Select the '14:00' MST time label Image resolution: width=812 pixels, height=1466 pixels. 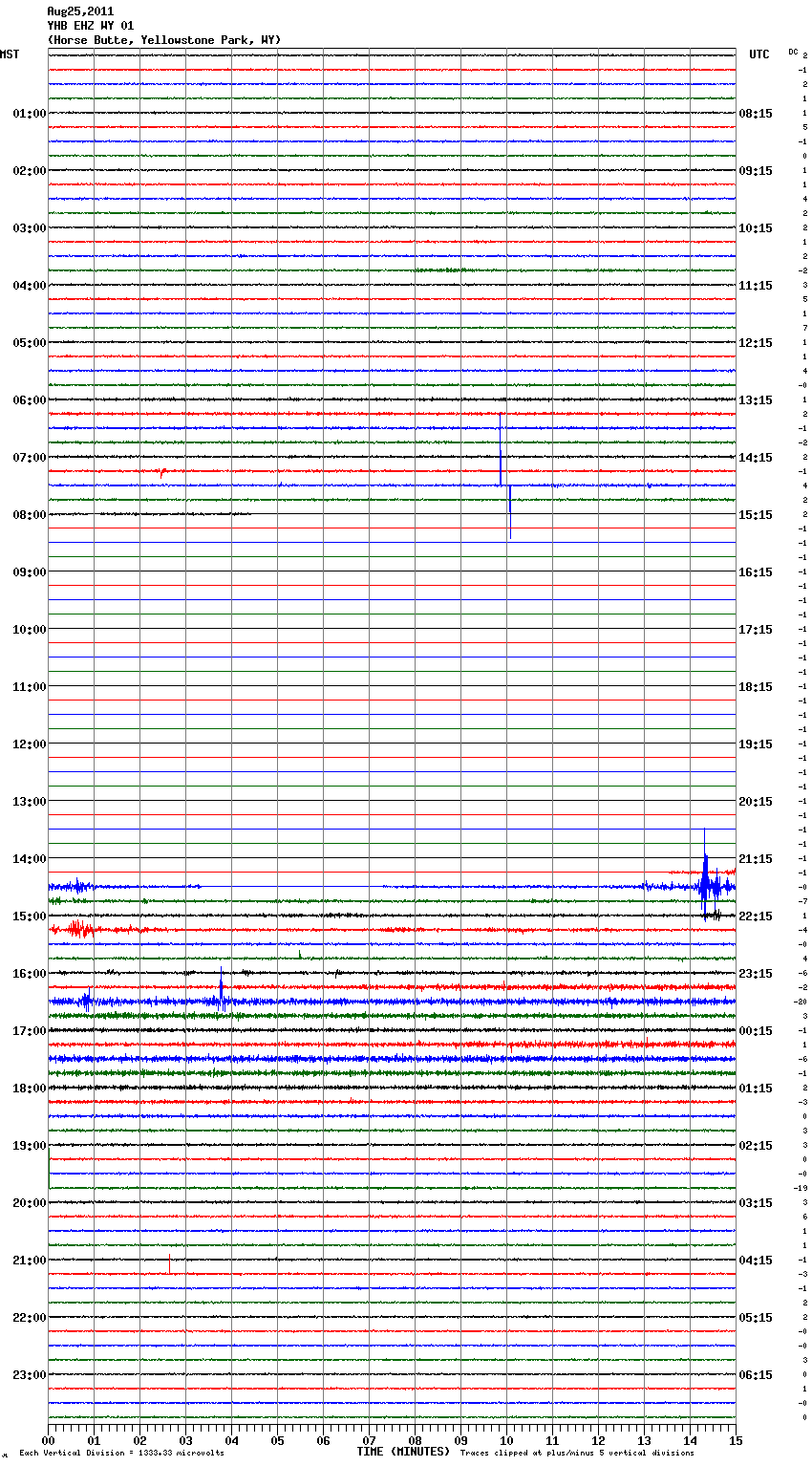(x=29, y=859)
